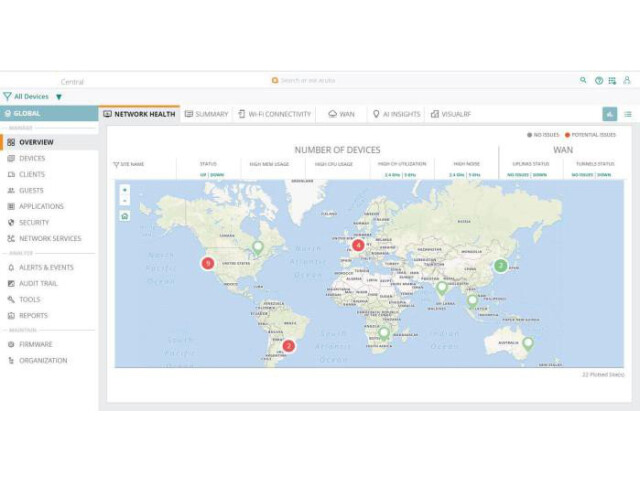
Task: Click the red cluster marker over United States
Action: tap(208, 263)
